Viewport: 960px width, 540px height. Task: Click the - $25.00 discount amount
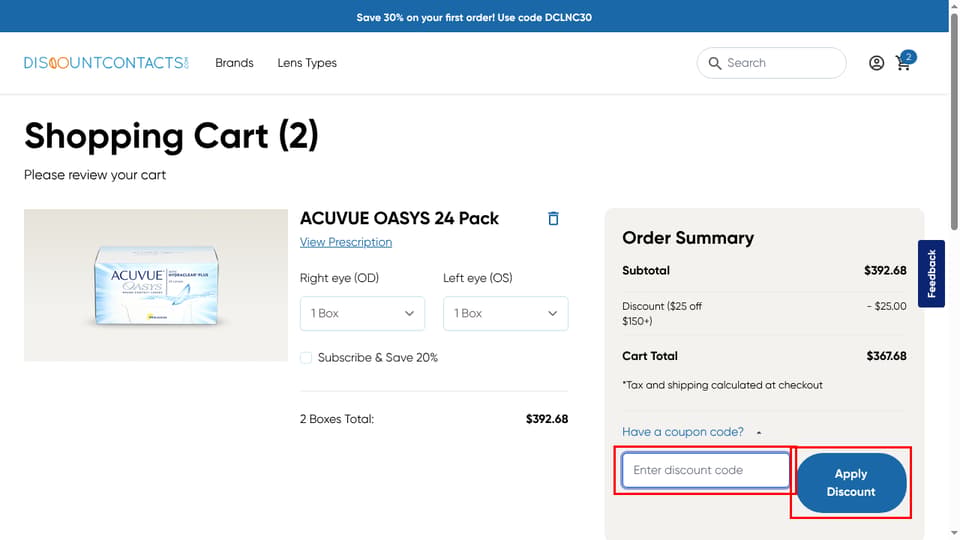[887, 306]
